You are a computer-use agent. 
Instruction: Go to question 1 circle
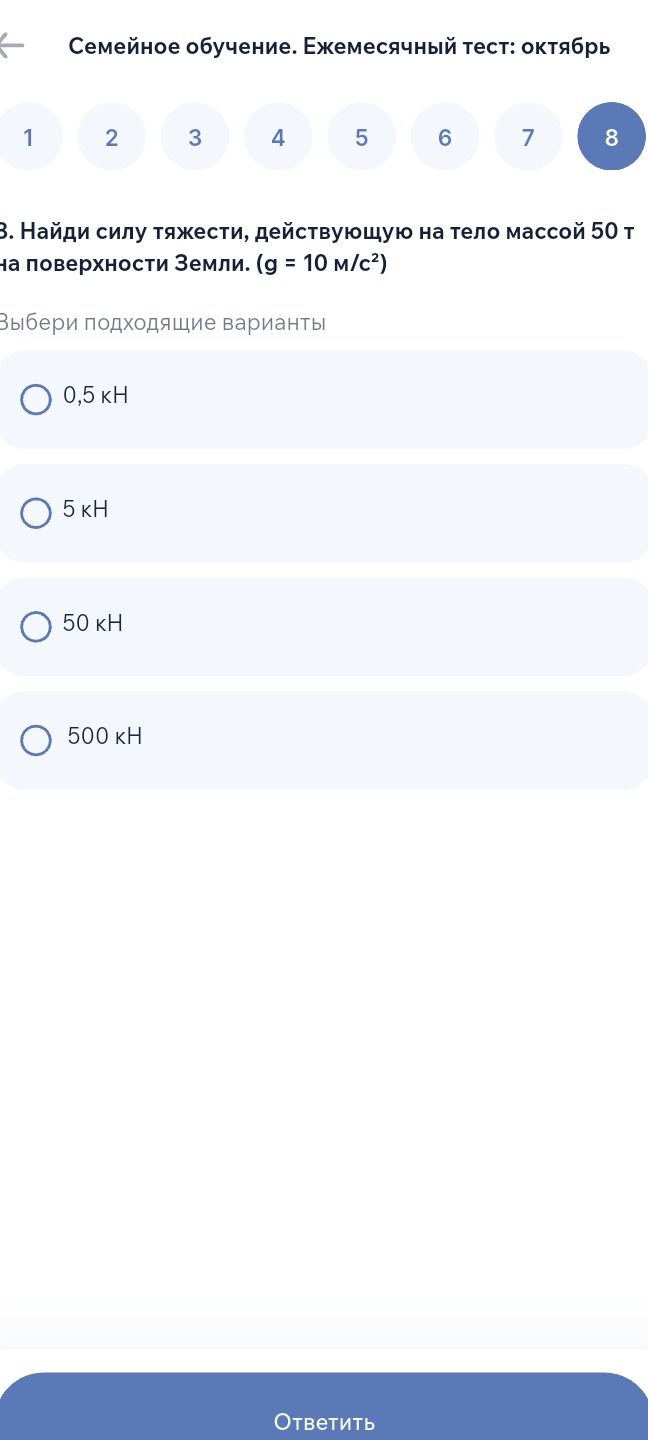pyautogui.click(x=28, y=137)
